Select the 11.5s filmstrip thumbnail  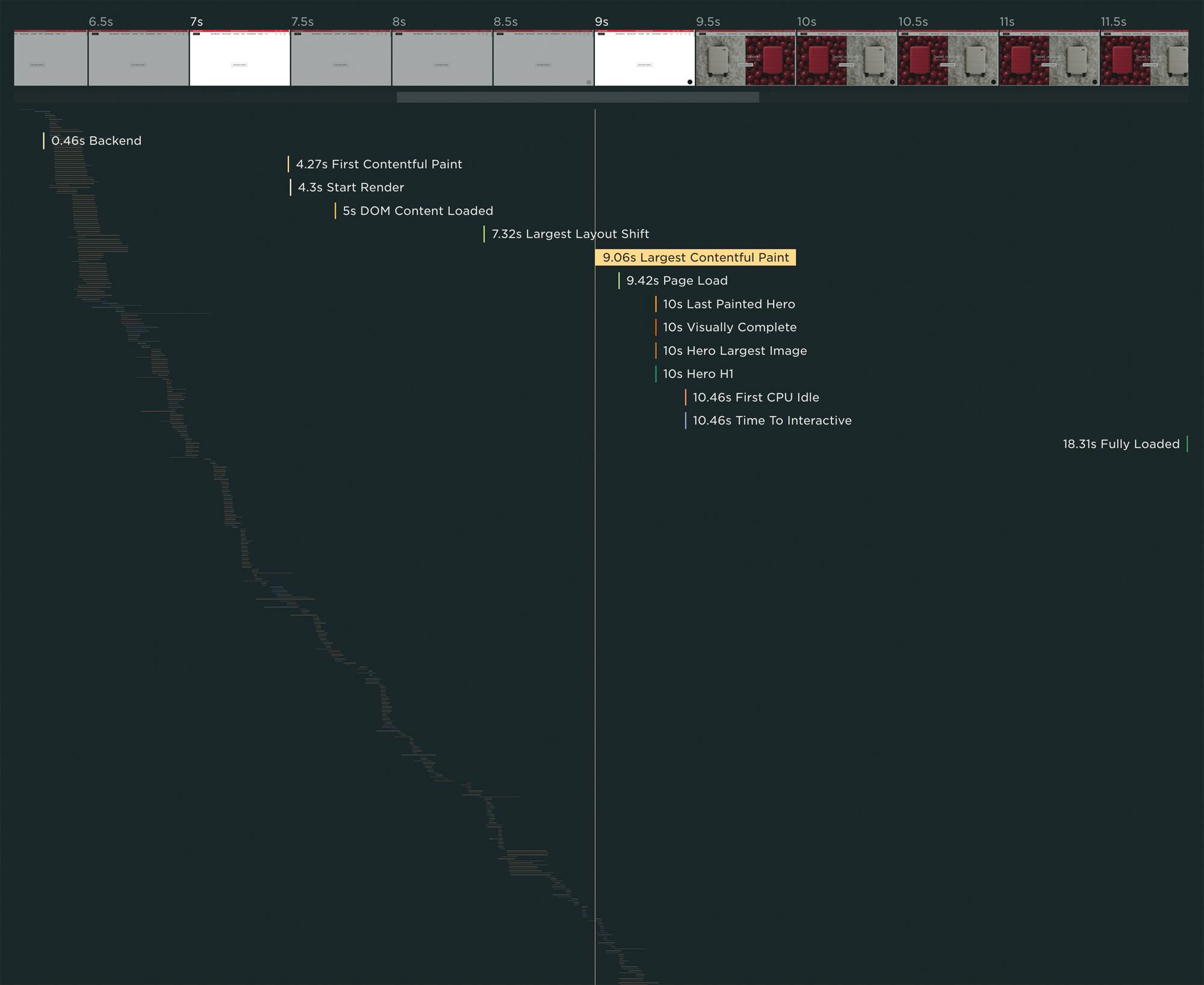pos(1144,58)
